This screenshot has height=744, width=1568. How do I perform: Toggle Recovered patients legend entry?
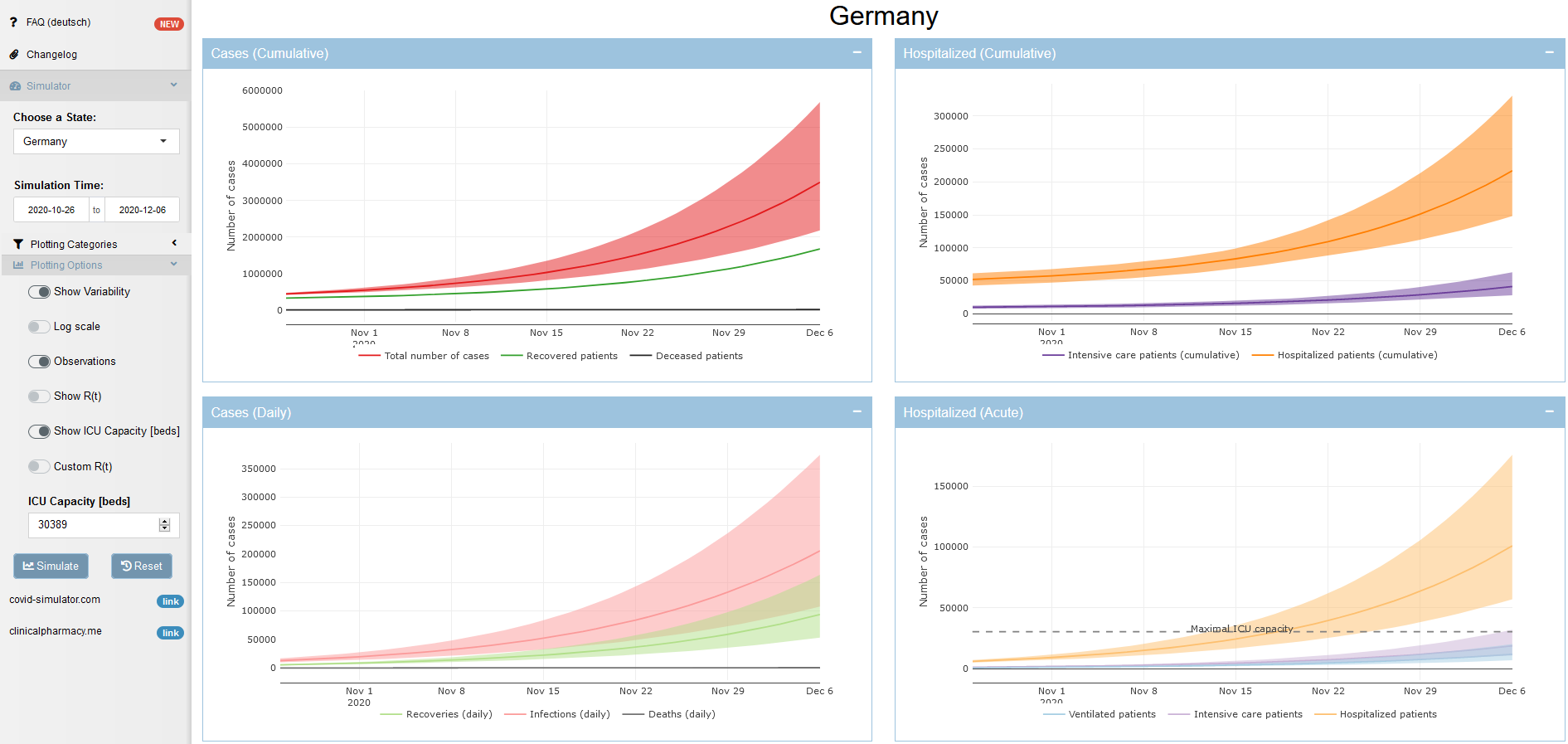pyautogui.click(x=560, y=356)
